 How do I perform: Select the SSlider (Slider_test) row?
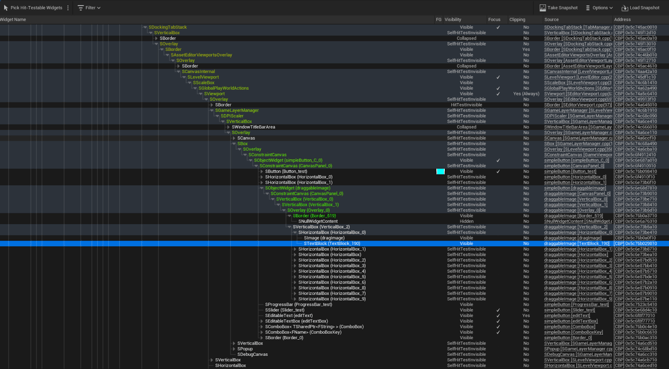[x=334, y=310]
